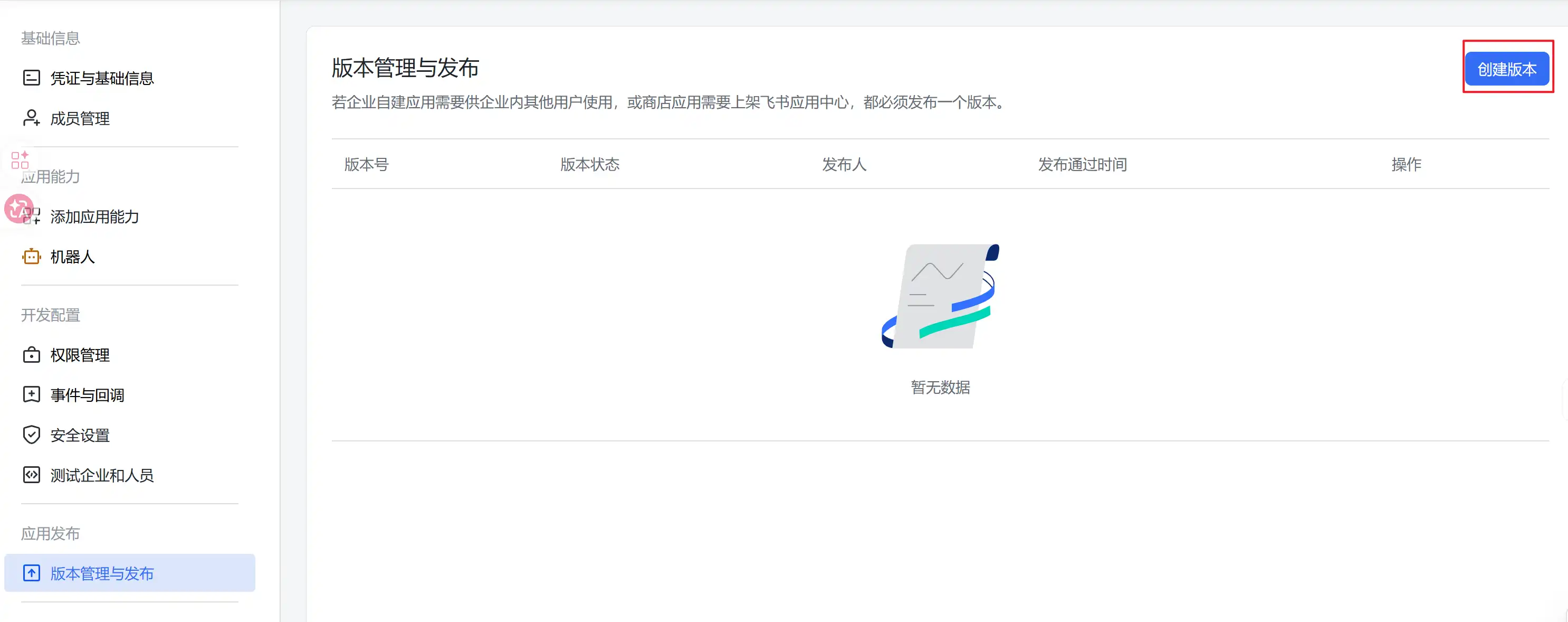1568x622 pixels.
Task: Select the 测试企业和人员 test icon
Action: [31, 475]
